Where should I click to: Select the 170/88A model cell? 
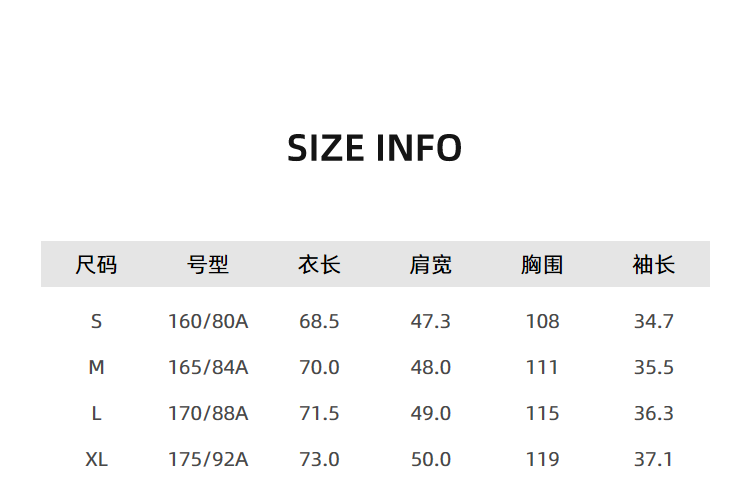(208, 413)
